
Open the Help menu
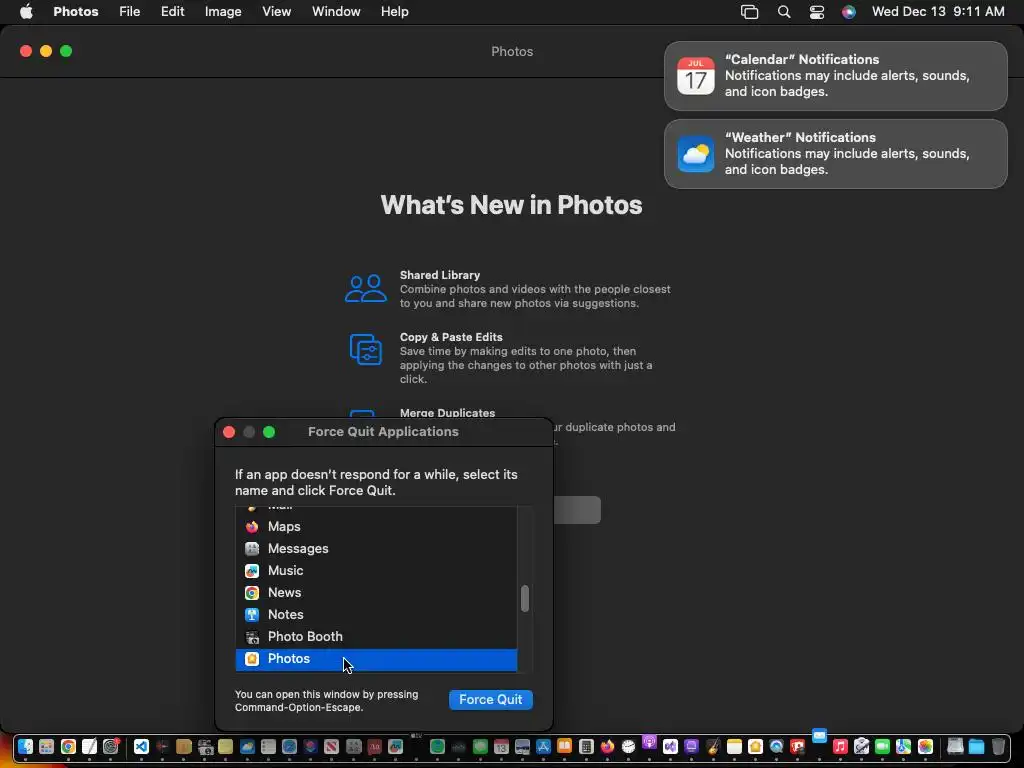[394, 12]
